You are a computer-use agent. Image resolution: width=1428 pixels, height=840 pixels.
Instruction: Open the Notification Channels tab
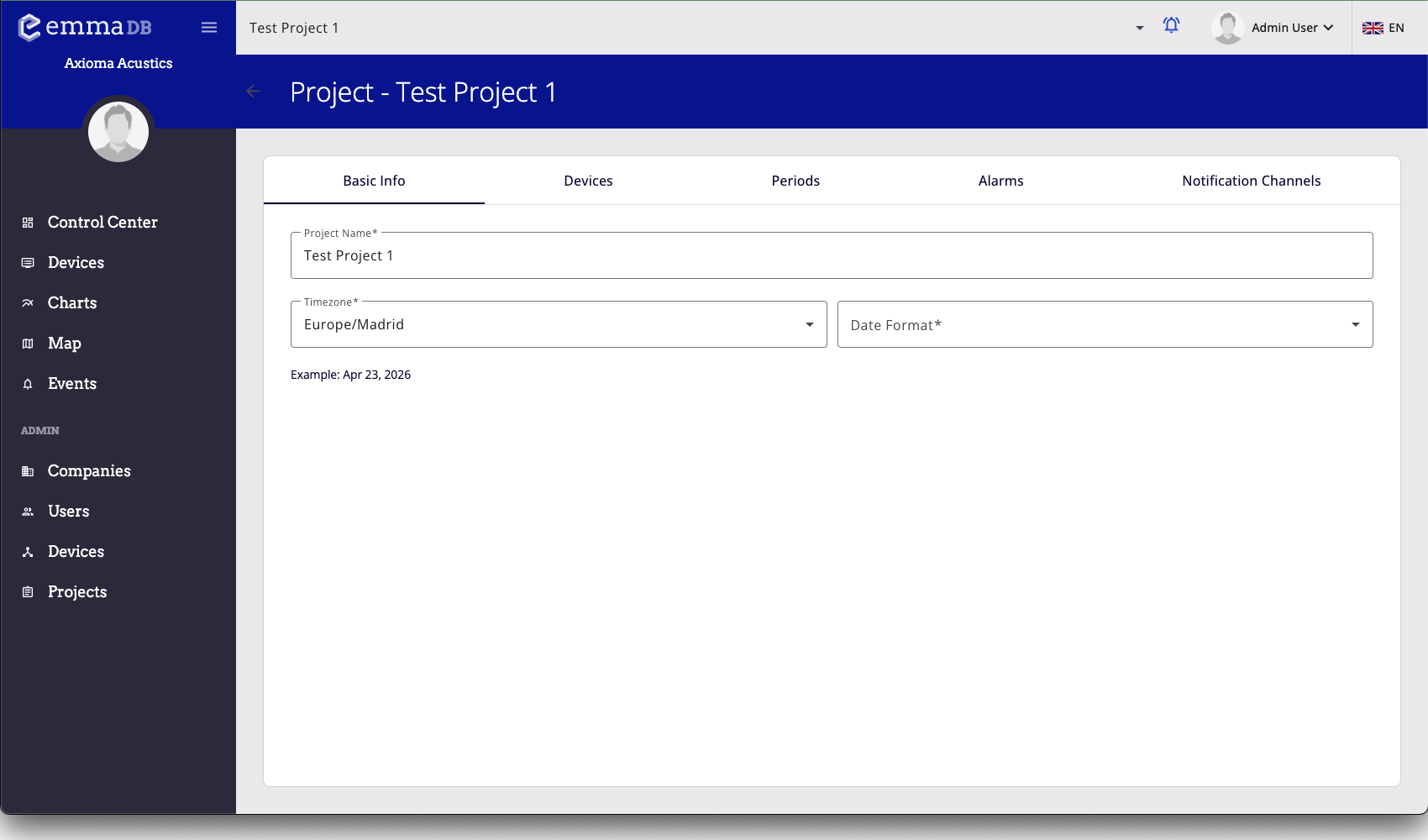(1251, 180)
